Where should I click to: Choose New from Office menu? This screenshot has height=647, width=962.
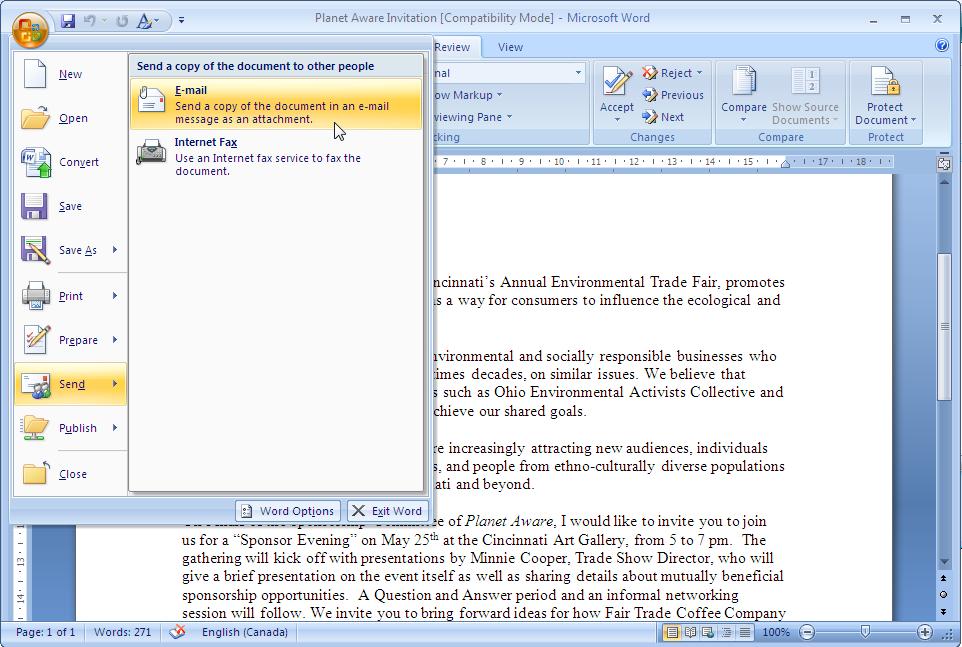coord(71,74)
